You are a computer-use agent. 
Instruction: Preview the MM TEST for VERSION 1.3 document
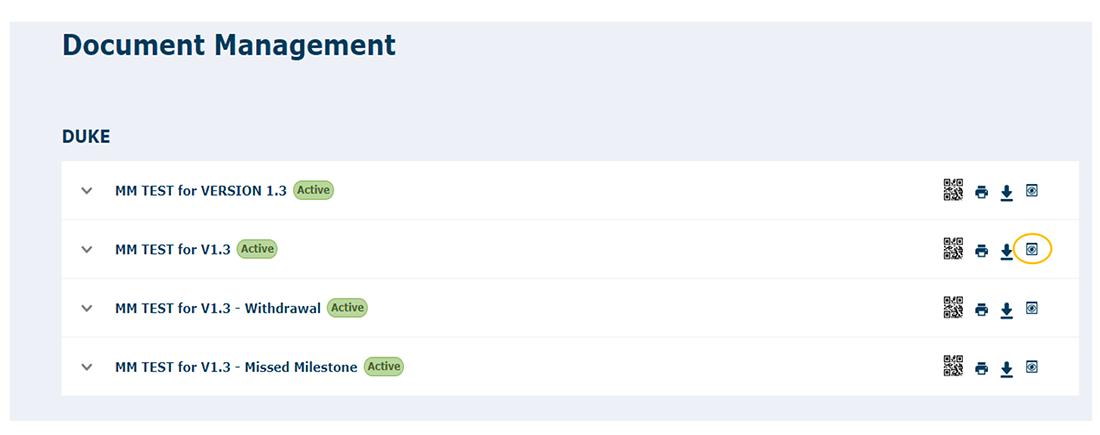[x=1031, y=190]
